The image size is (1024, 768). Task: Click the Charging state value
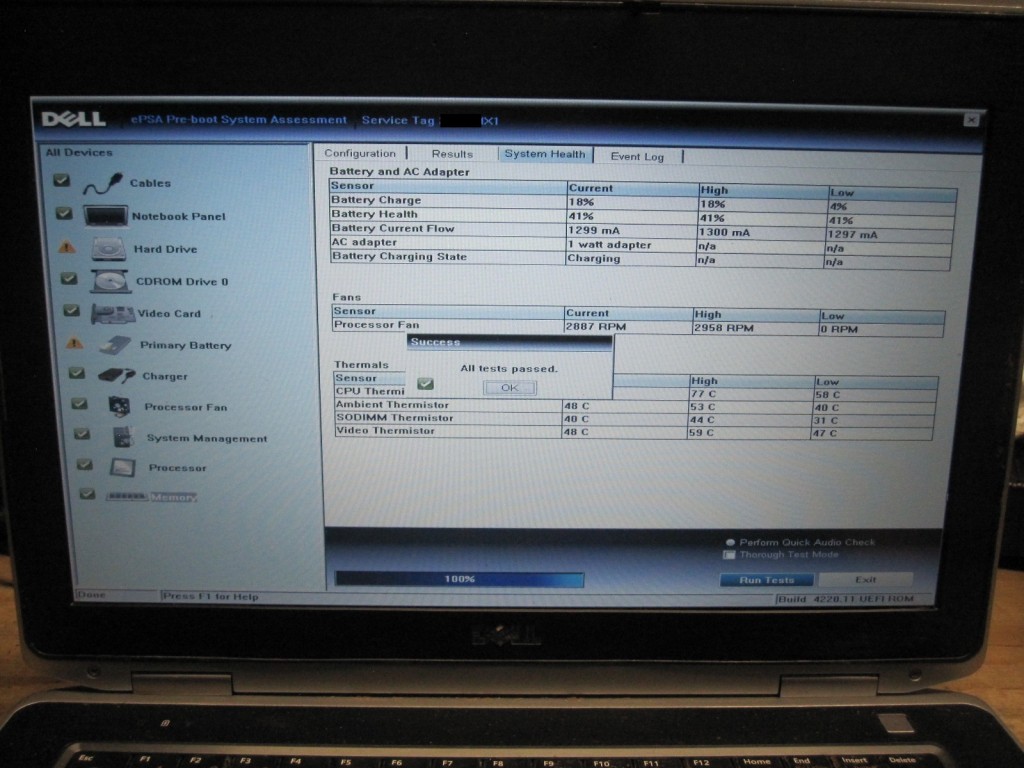pyautogui.click(x=594, y=258)
